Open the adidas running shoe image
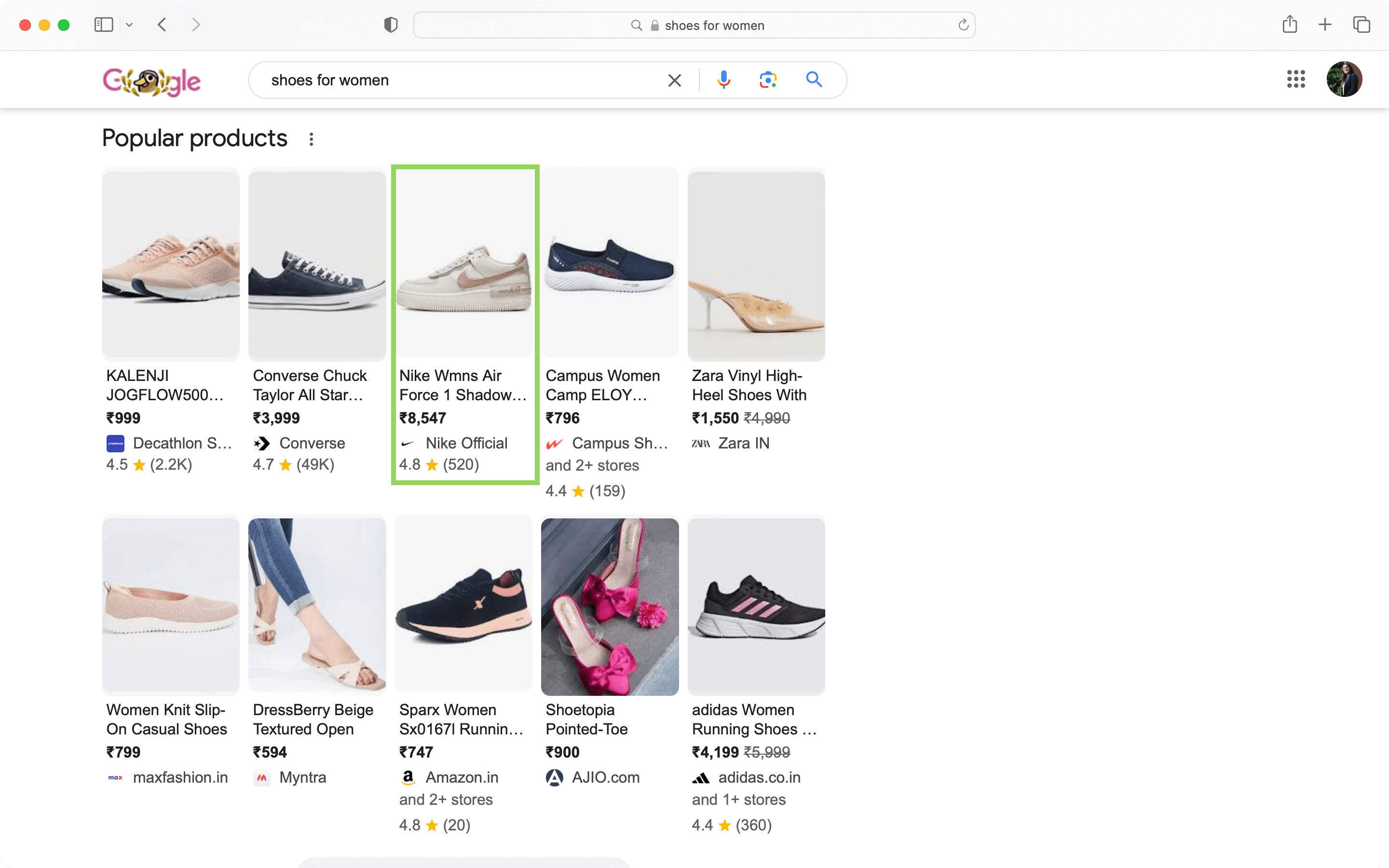The height and width of the screenshot is (868, 1389). [757, 606]
